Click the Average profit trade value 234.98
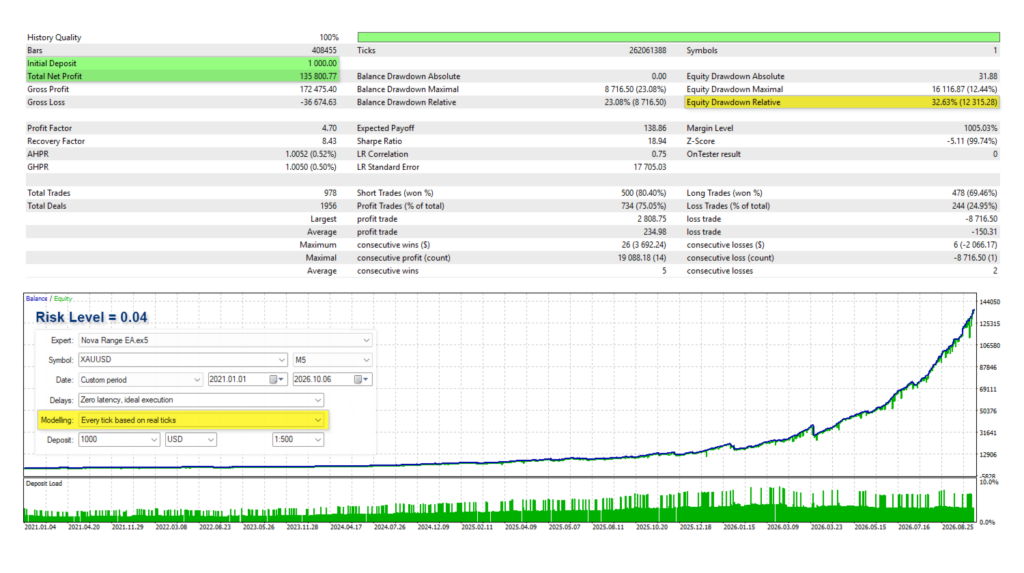Viewport: 1024px width, 573px height. point(655,232)
